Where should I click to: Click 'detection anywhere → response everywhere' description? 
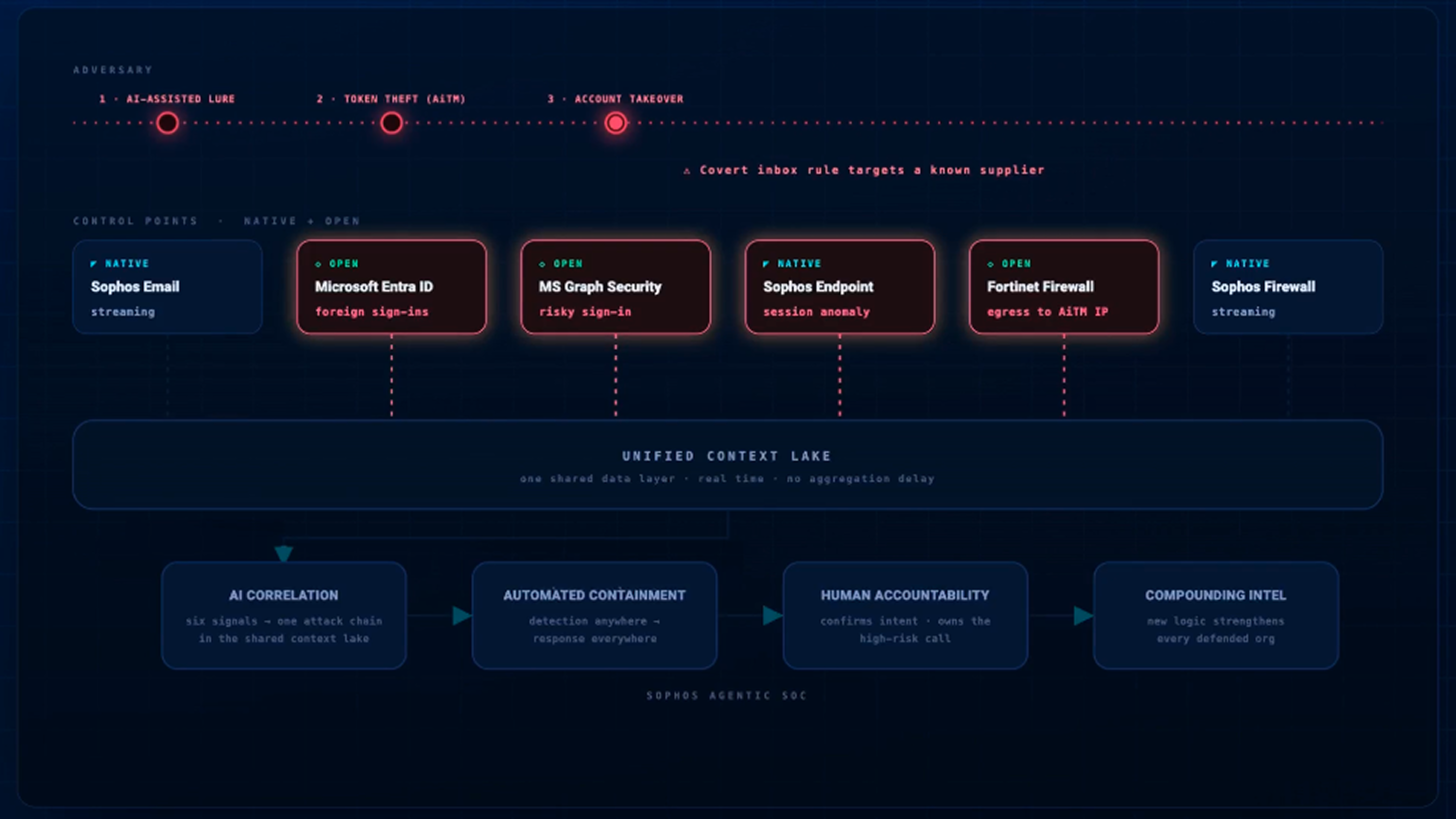595,629
